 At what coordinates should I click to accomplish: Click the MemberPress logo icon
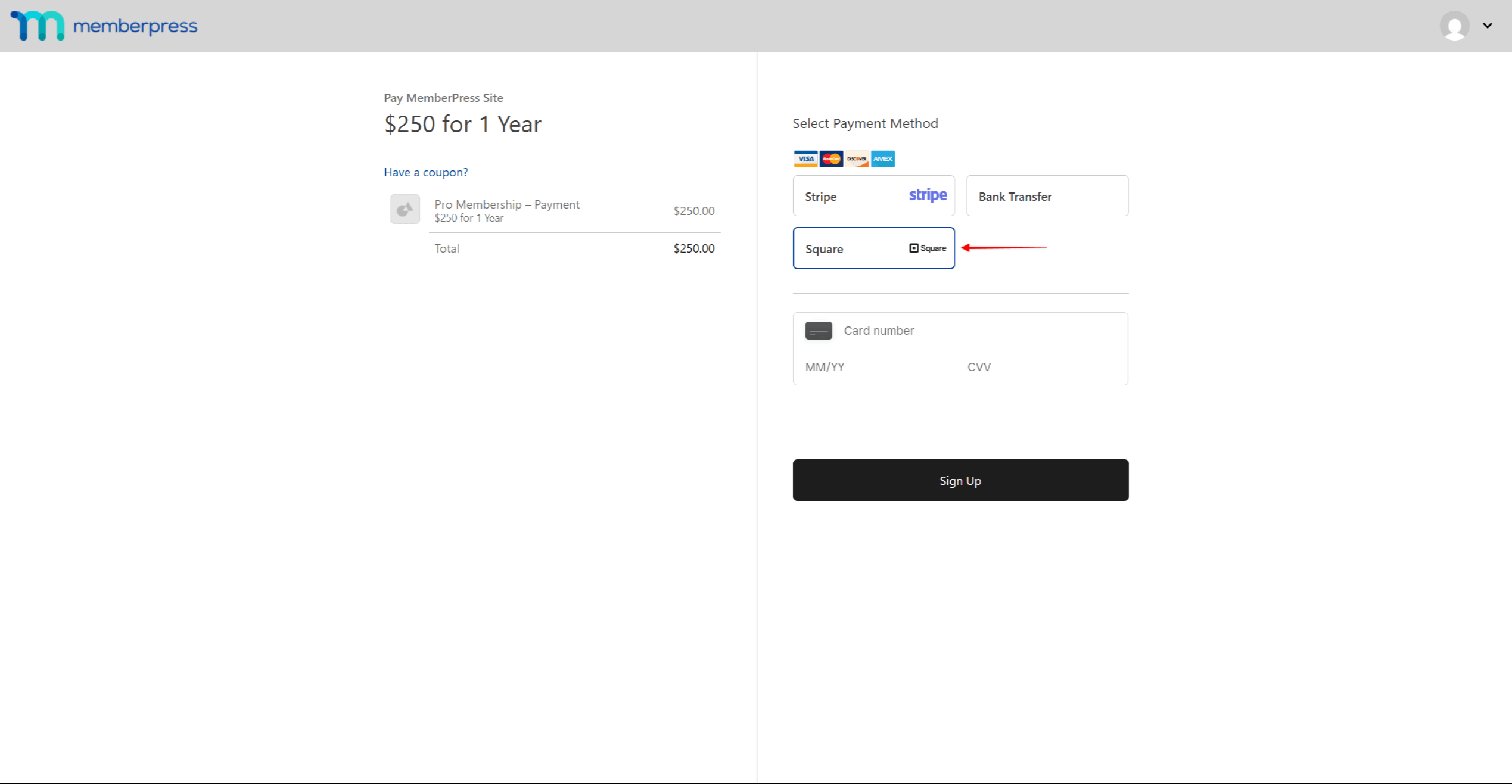click(38, 26)
